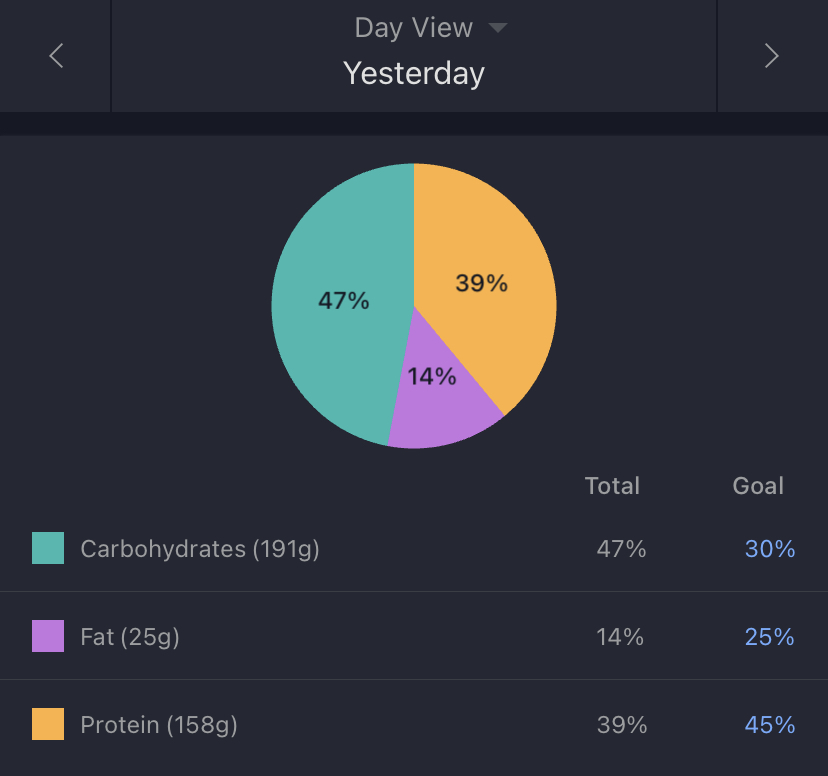Edit the 45% protein goal
The width and height of the screenshot is (828, 776).
[x=770, y=725]
